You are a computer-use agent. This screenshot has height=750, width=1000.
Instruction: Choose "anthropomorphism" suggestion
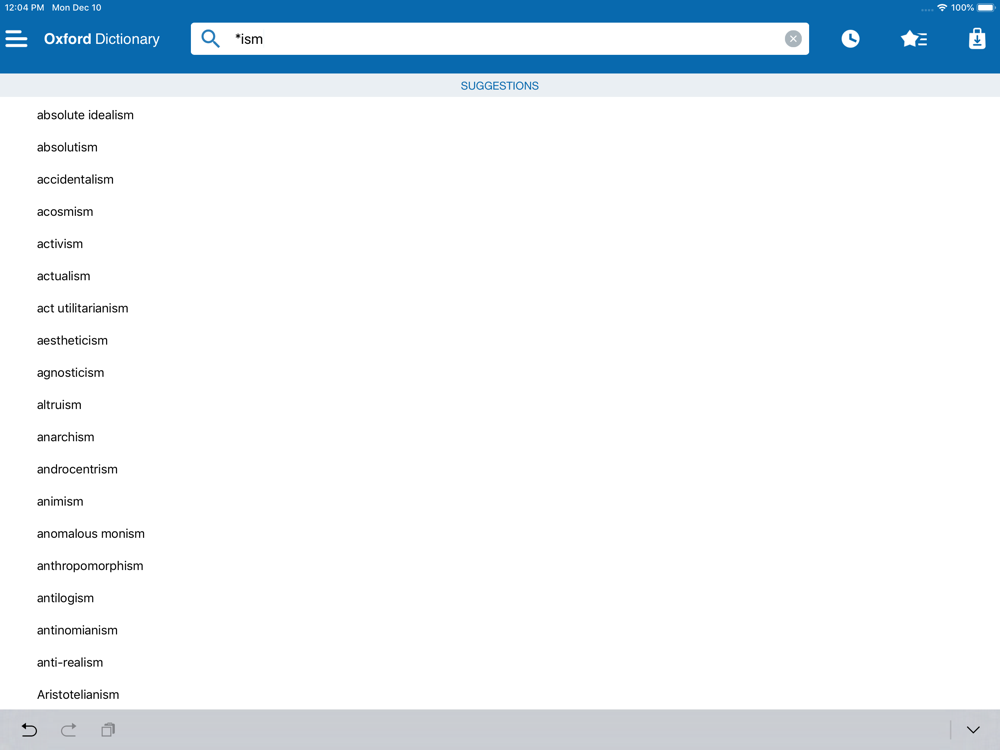(500, 566)
